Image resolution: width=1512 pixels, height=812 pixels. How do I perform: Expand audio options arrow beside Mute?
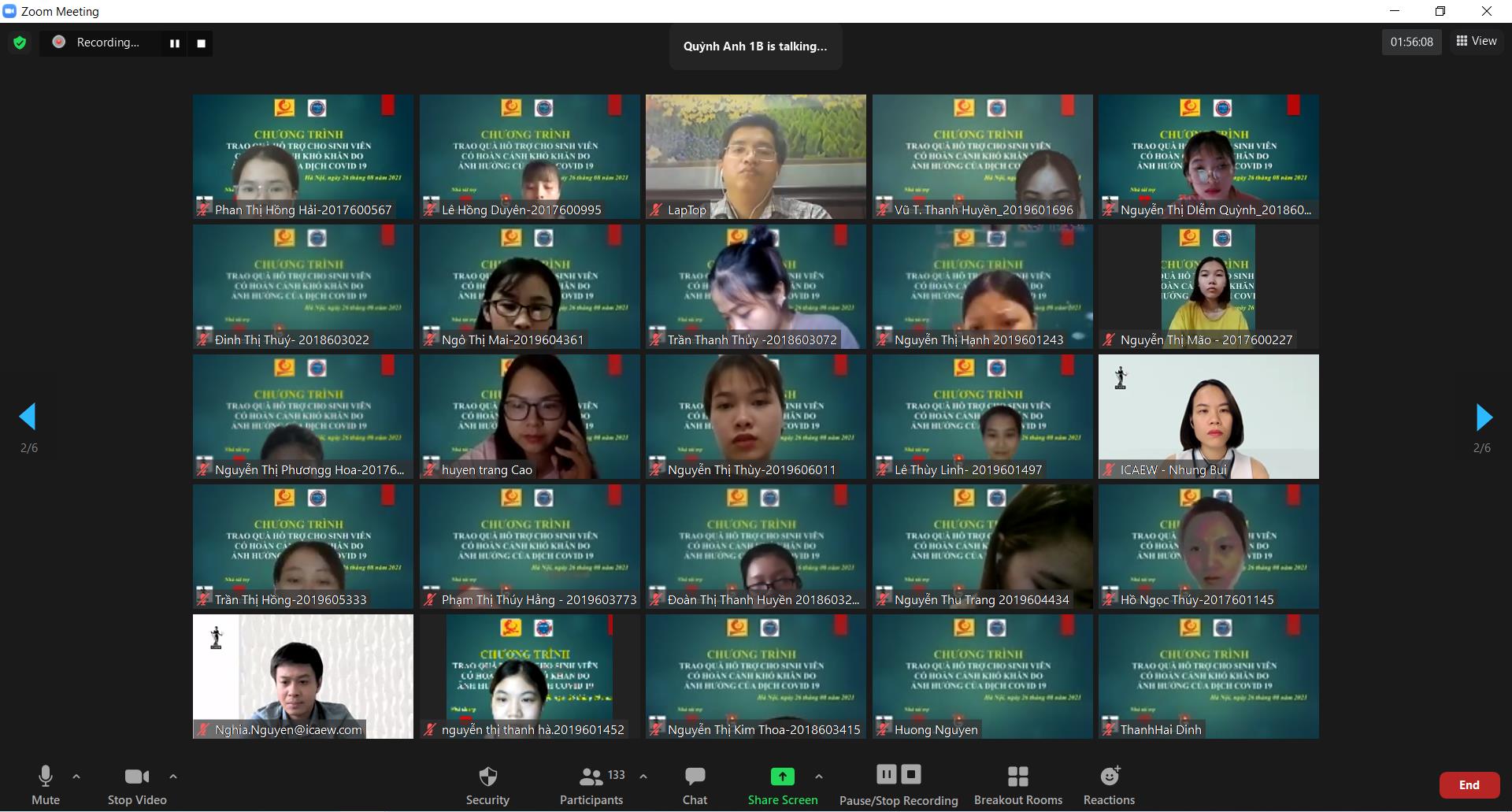(x=76, y=777)
